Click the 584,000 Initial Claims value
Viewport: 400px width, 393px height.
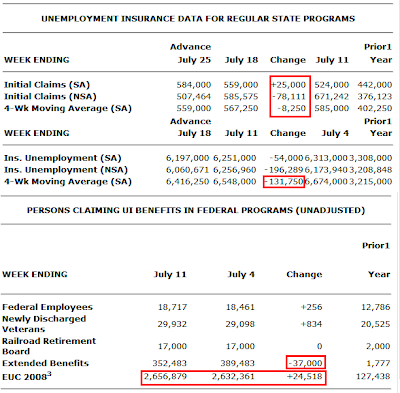coord(194,85)
